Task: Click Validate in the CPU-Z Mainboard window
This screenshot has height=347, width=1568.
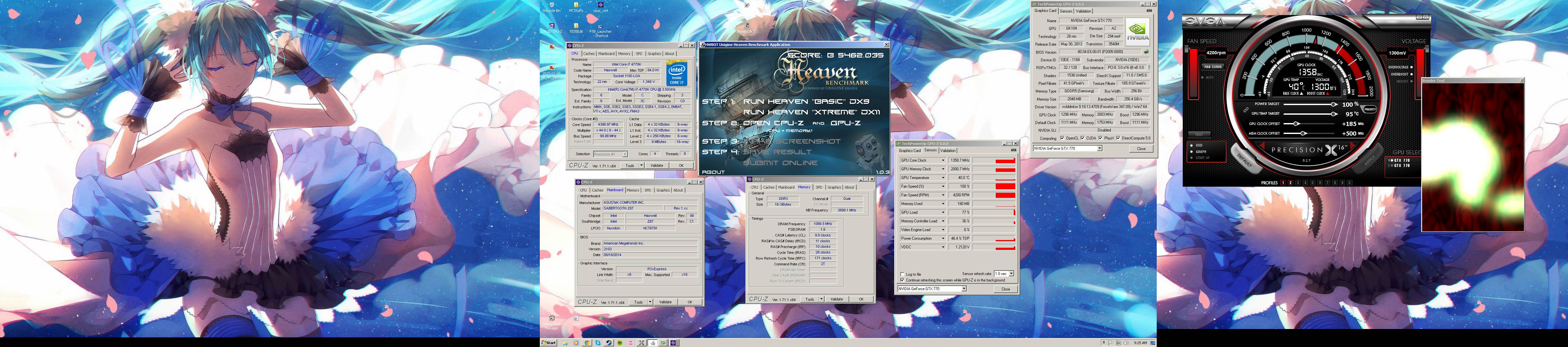Action: 666,302
